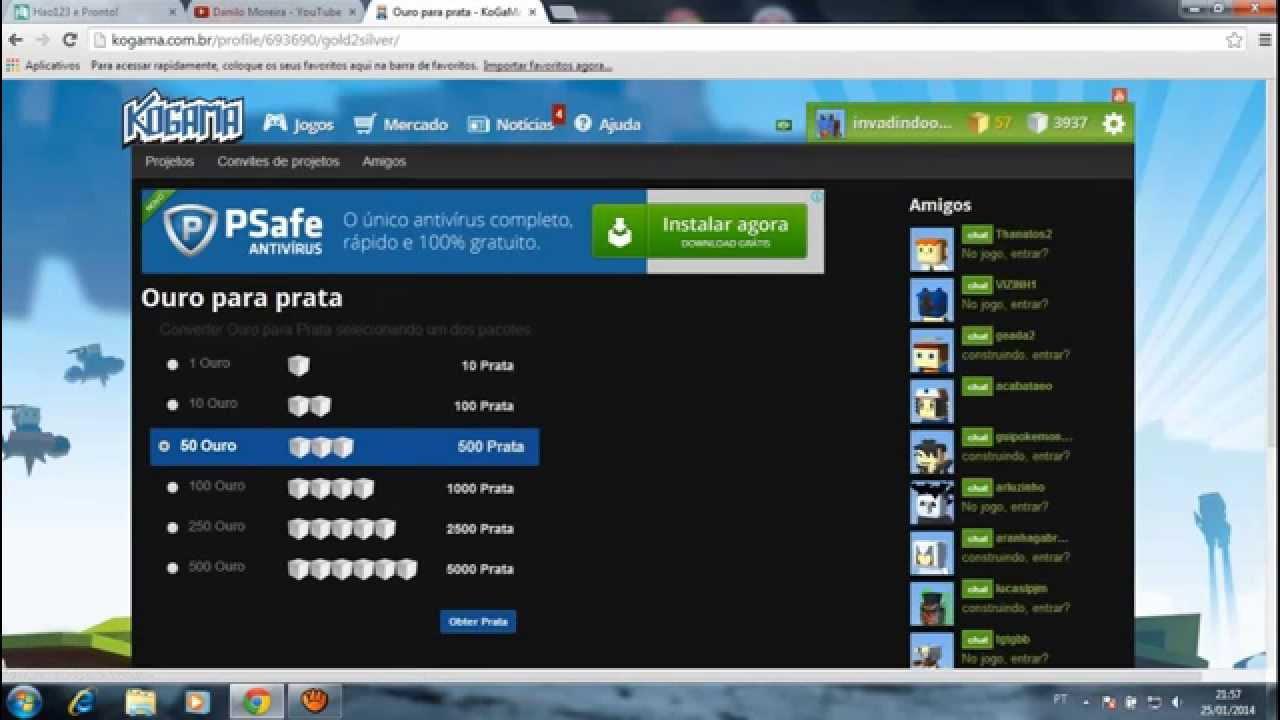Select the 500 Ouro radio option
The image size is (1280, 720).
(172, 568)
